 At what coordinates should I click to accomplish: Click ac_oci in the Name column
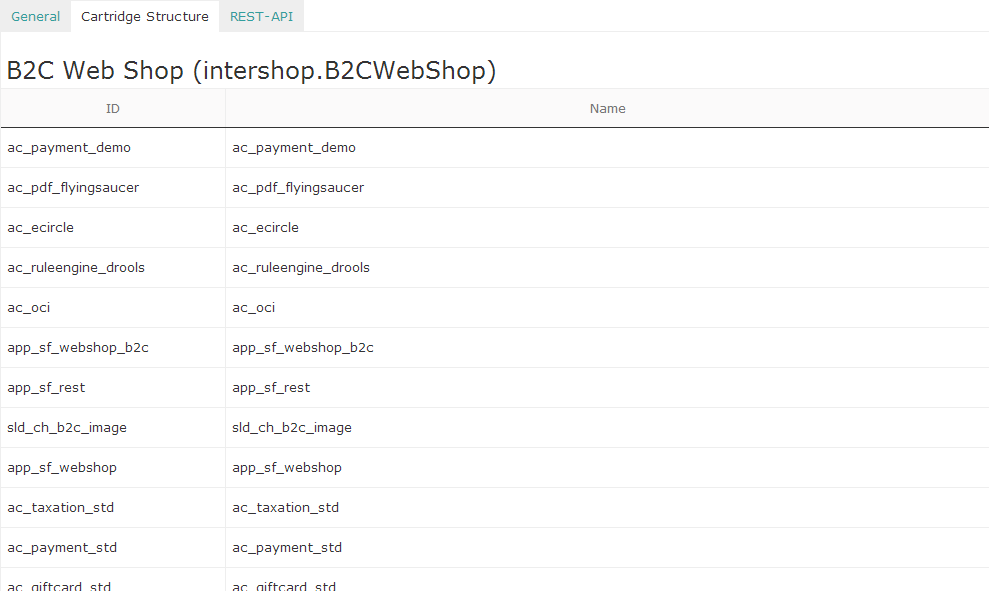tap(254, 307)
